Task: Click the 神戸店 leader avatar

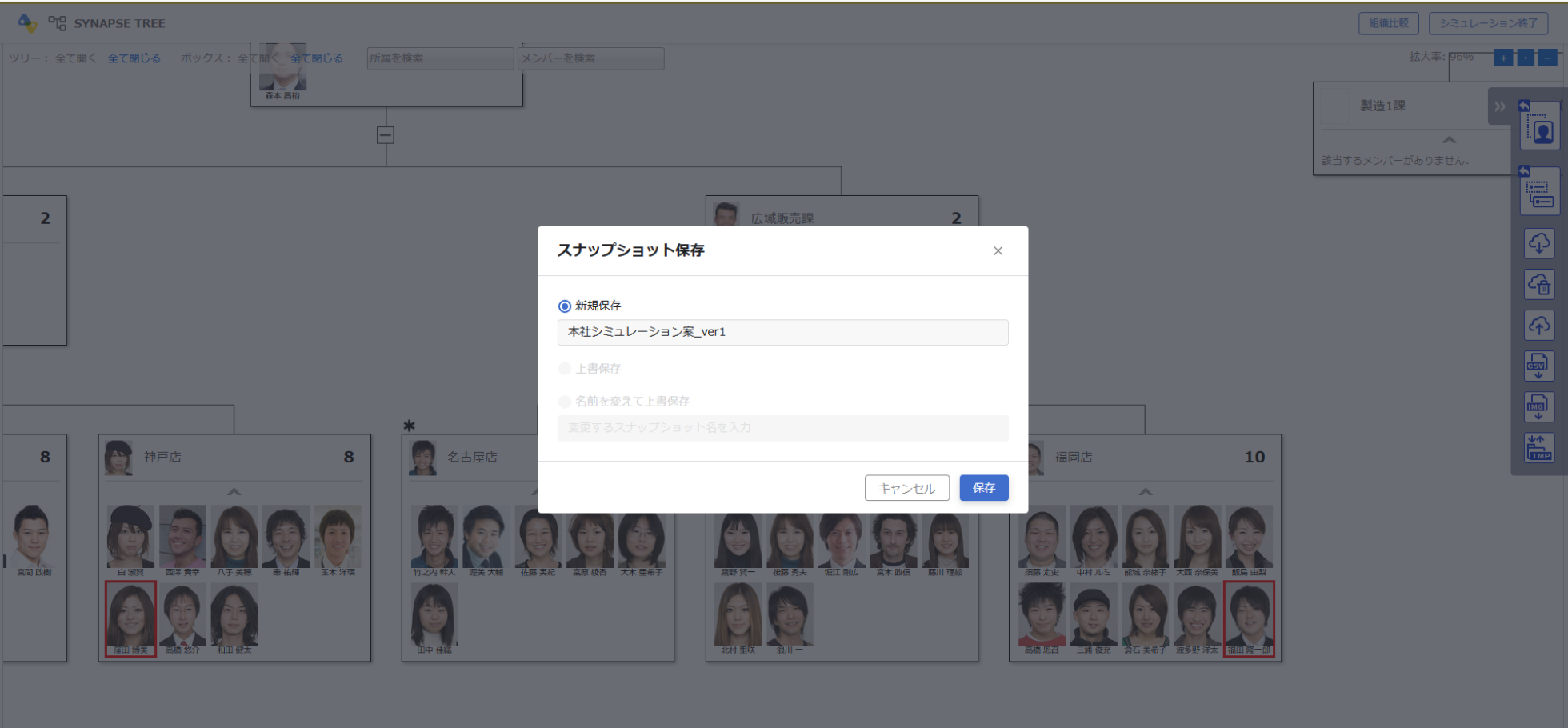Action: (118, 458)
